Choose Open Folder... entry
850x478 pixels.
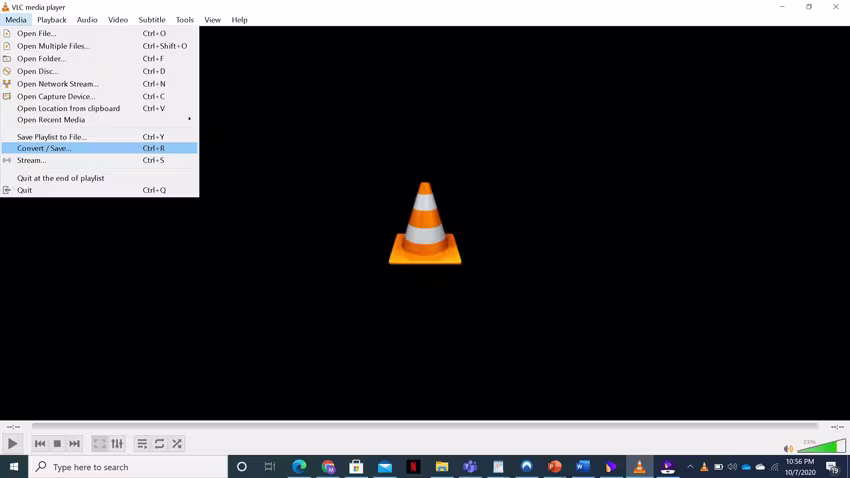pos(99,59)
